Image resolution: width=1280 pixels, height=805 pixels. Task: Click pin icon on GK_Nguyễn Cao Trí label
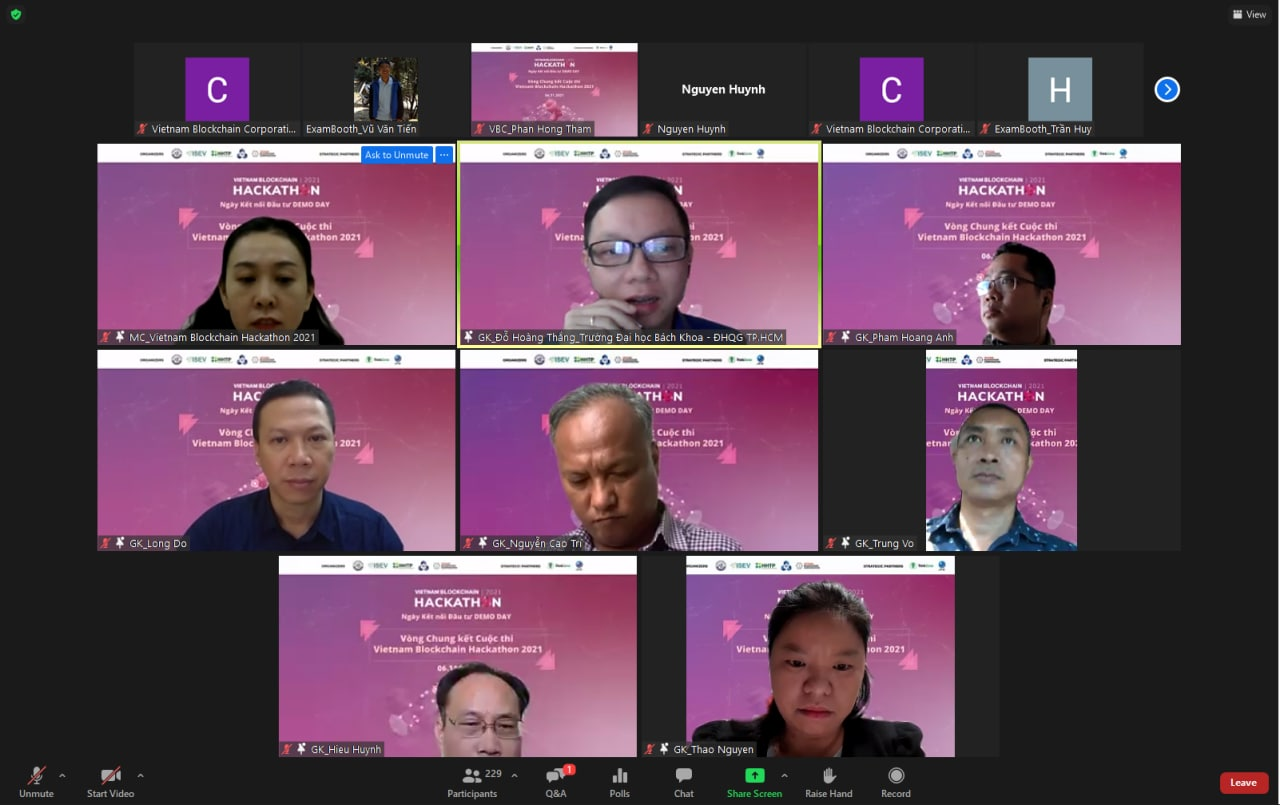(483, 544)
